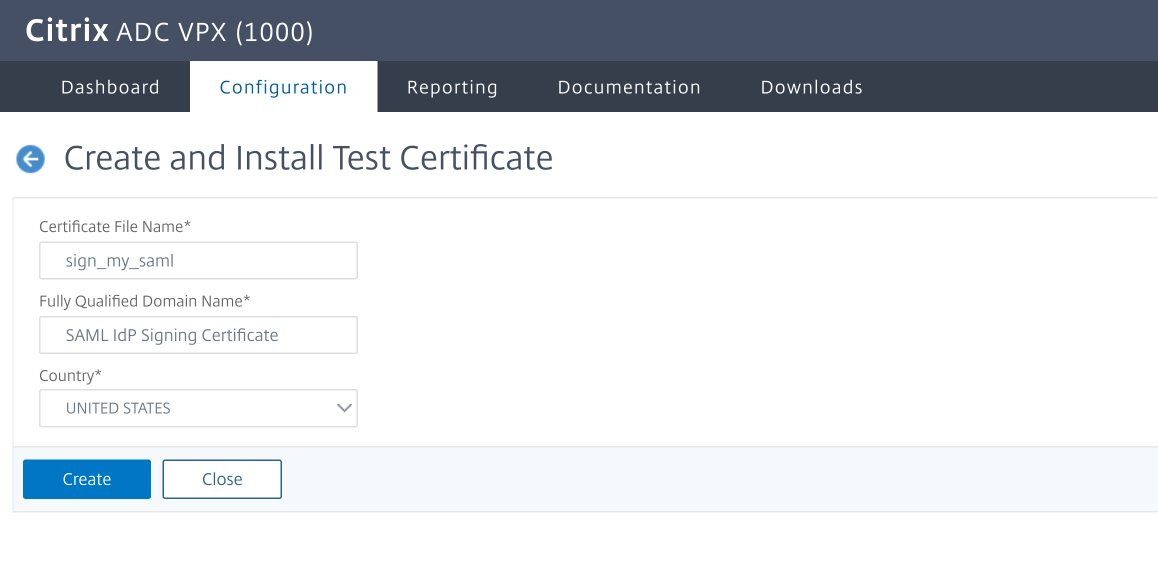
Task: Click the 'Fully Qualified Domain Name*' label
Action: (x=145, y=300)
